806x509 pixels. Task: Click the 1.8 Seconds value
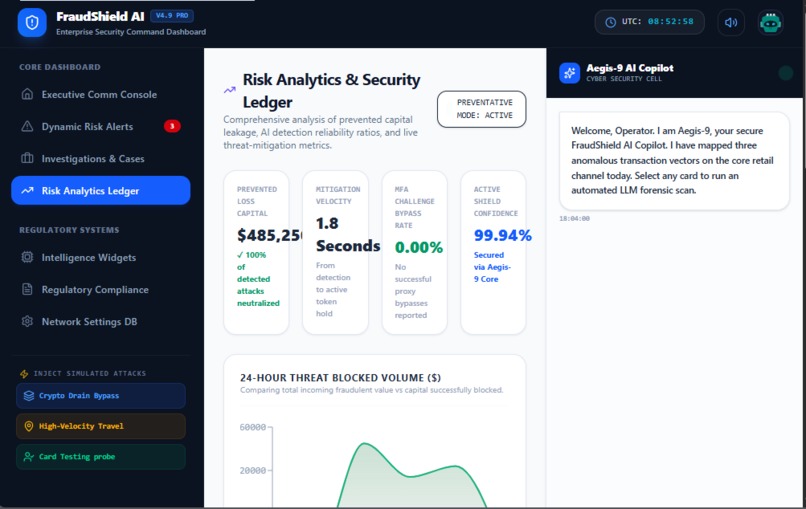[348, 234]
